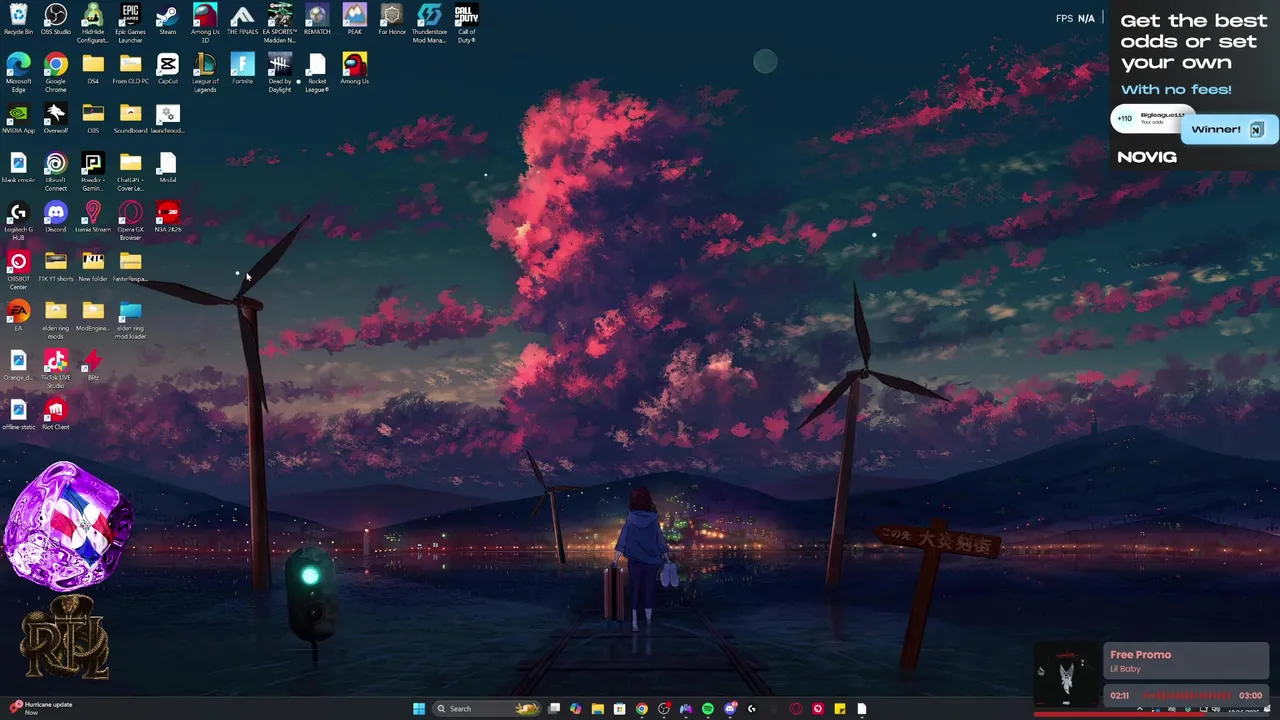
Task: Open the OBSBOT Center shortcut
Action: tap(18, 271)
